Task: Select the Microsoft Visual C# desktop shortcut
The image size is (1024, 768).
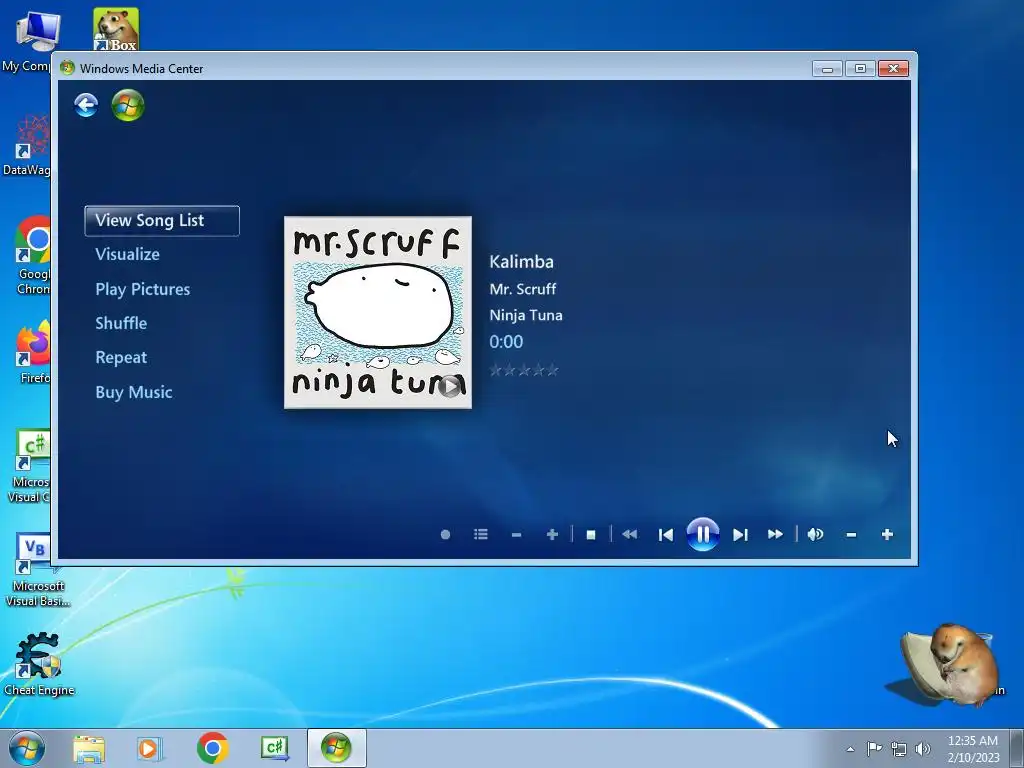Action: click(x=29, y=466)
